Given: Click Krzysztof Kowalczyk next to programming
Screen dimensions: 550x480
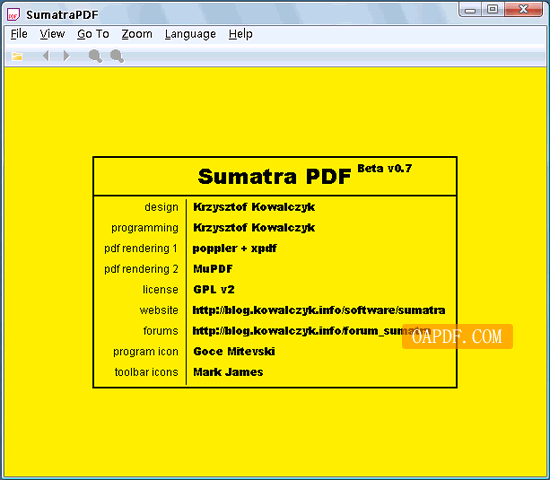Looking at the screenshot, I should tap(254, 228).
